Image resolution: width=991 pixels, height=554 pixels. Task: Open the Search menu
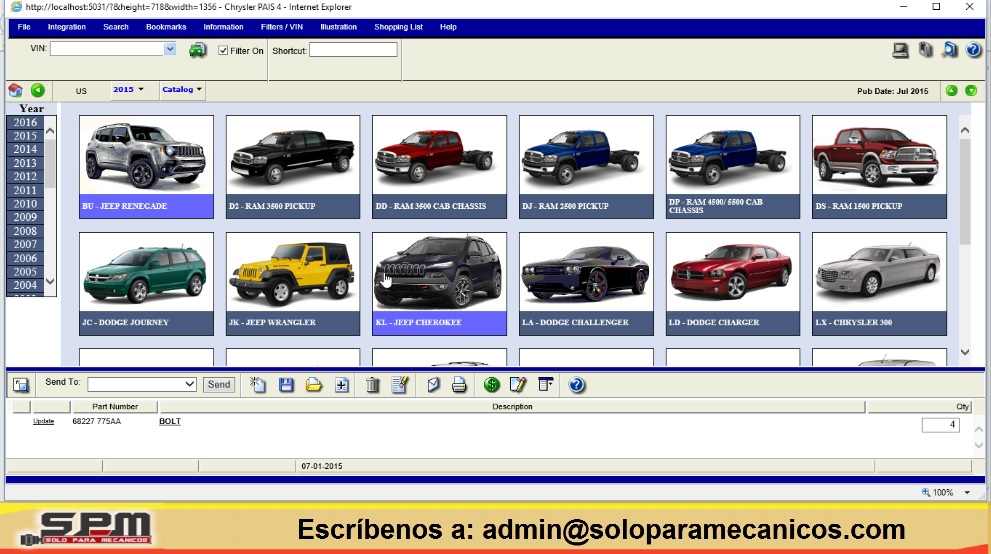pos(116,27)
